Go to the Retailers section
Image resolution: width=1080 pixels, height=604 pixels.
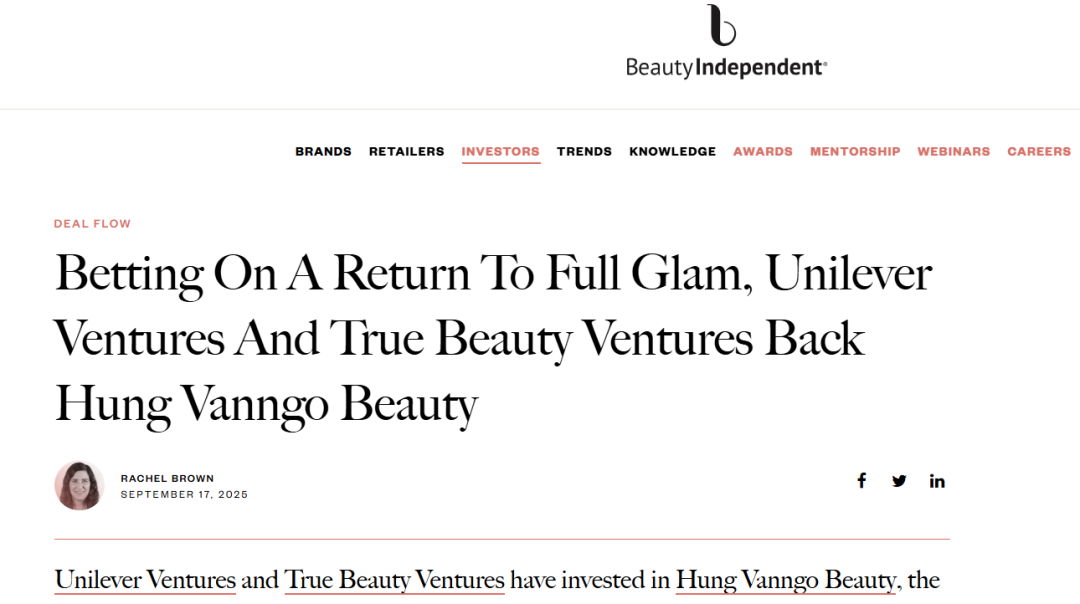pos(406,152)
